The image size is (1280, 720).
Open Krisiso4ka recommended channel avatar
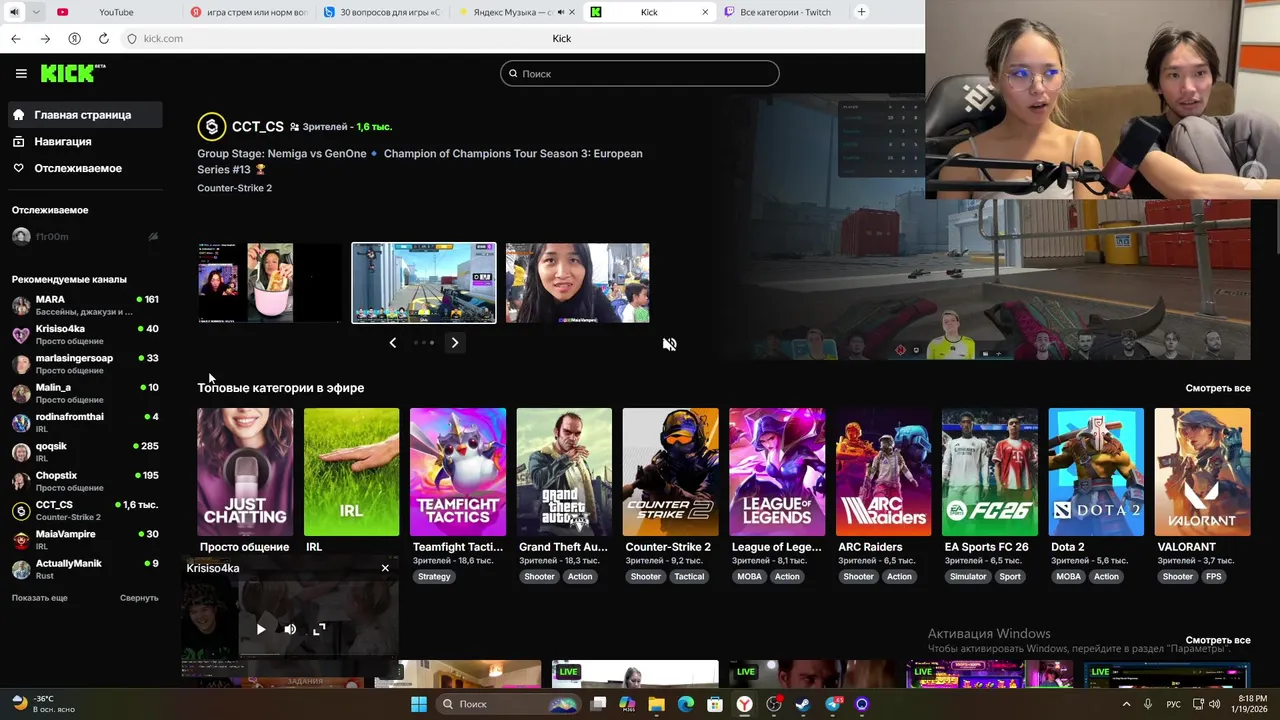(21, 335)
